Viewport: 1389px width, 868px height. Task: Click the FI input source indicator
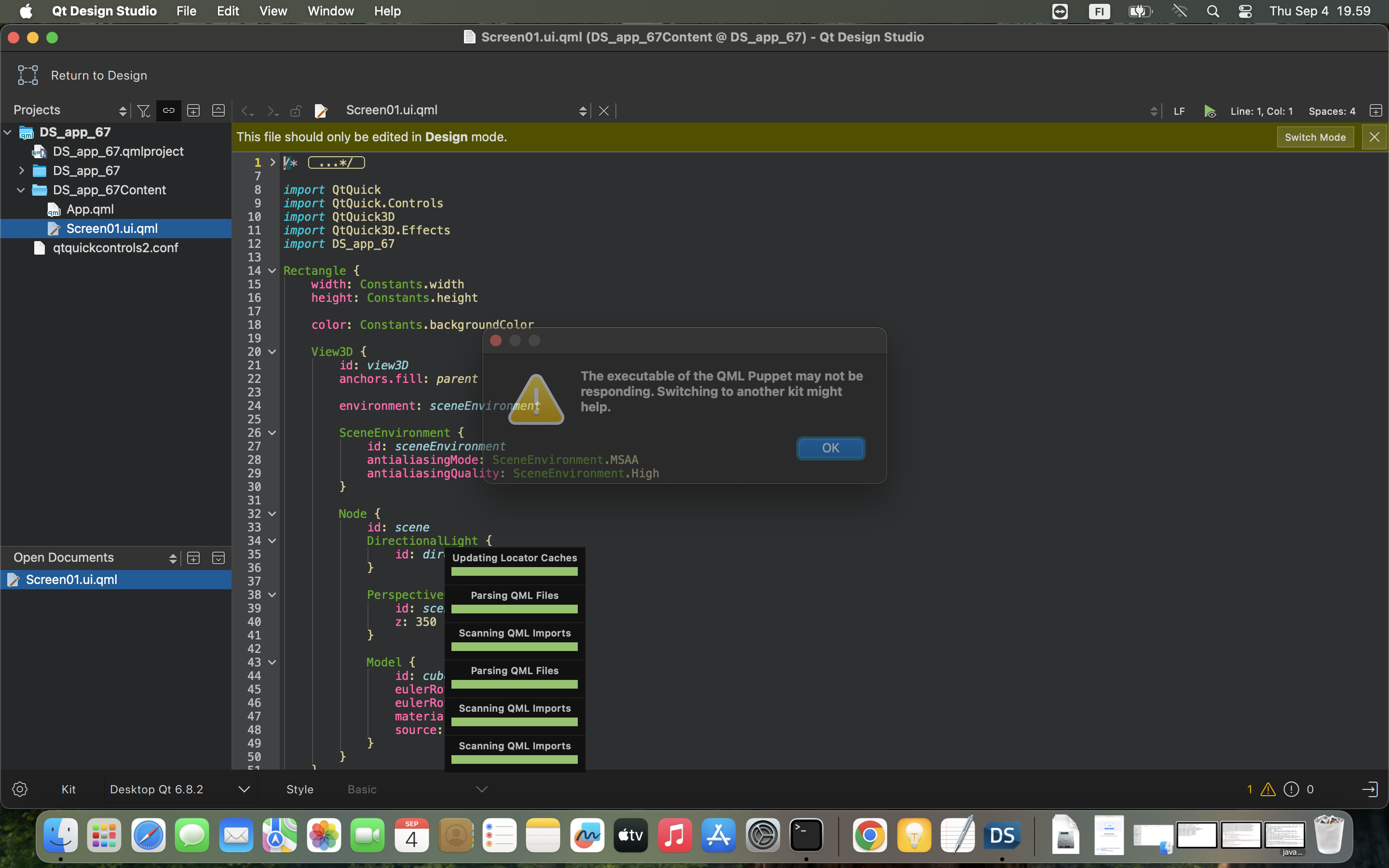click(x=1099, y=11)
